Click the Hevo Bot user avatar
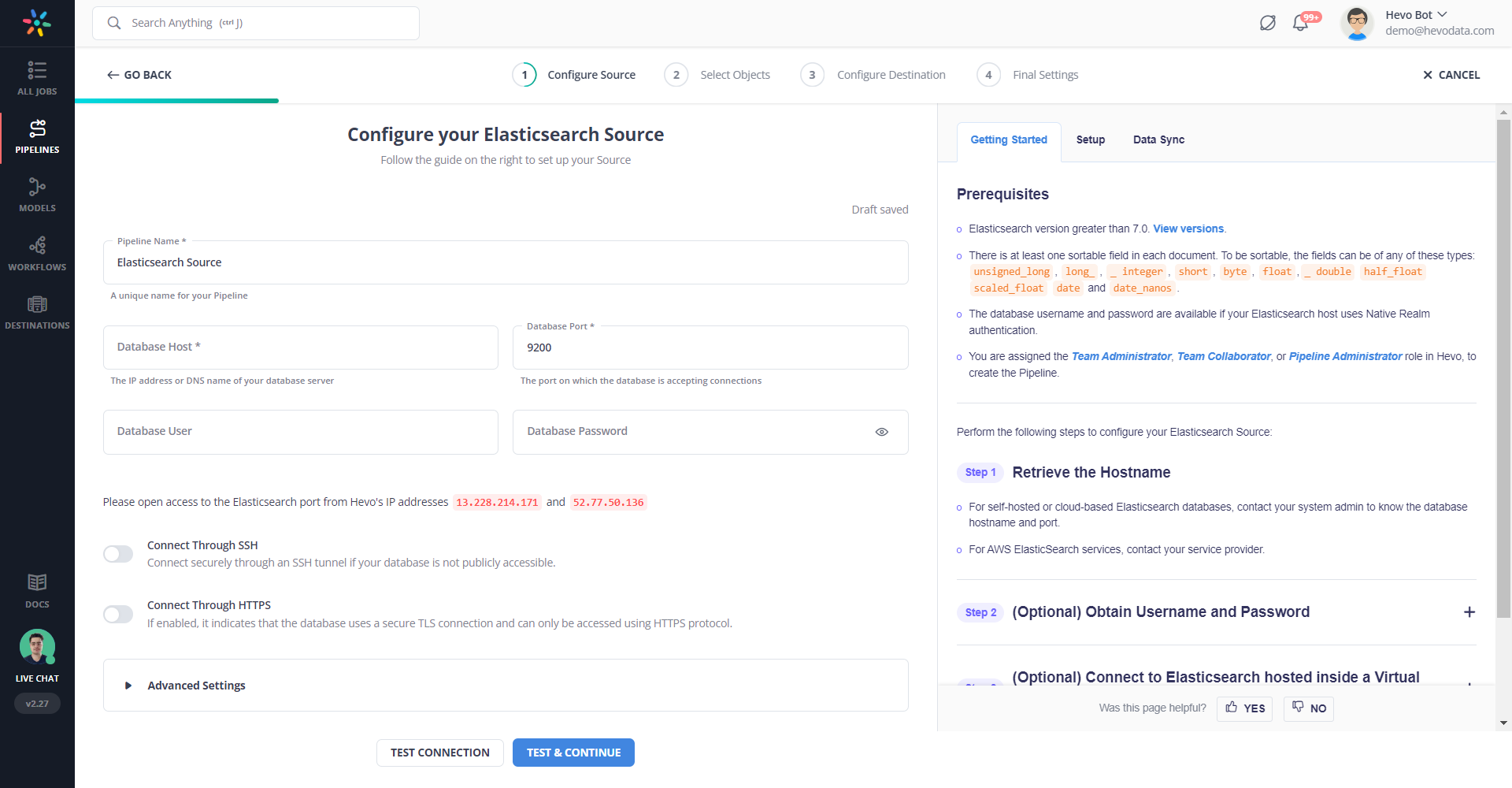 click(x=1357, y=23)
